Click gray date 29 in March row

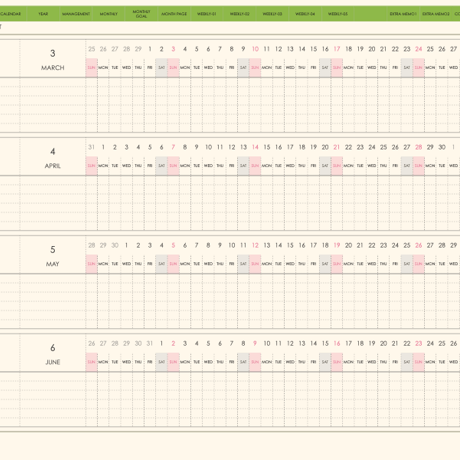pos(138,49)
